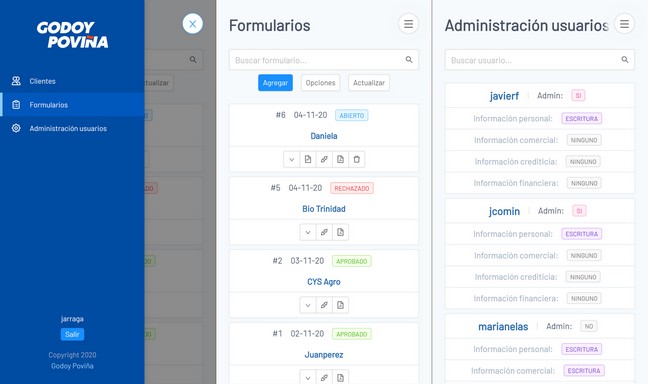Click the blue Agregar button
Screen dimensions: 648x384
[x=275, y=83]
